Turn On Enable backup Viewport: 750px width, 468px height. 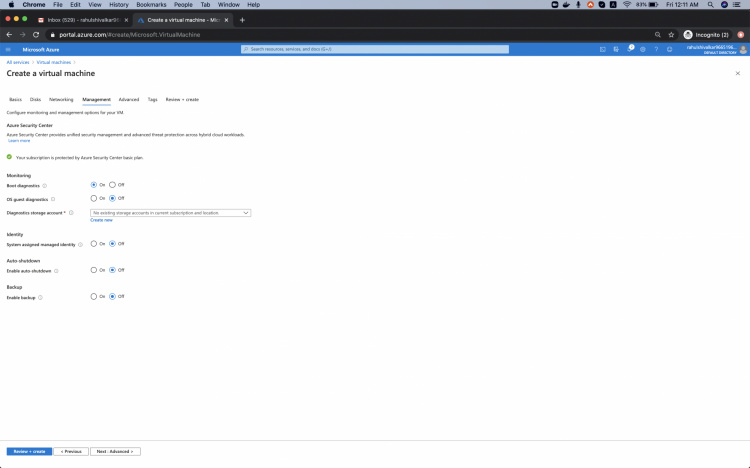[94, 296]
